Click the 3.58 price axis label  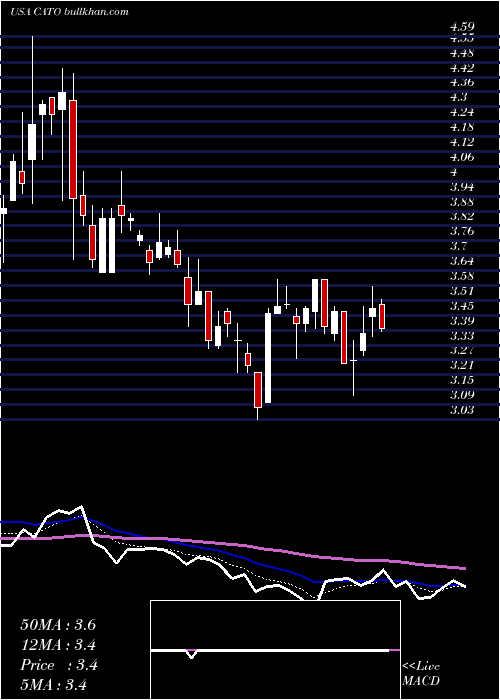462,276
